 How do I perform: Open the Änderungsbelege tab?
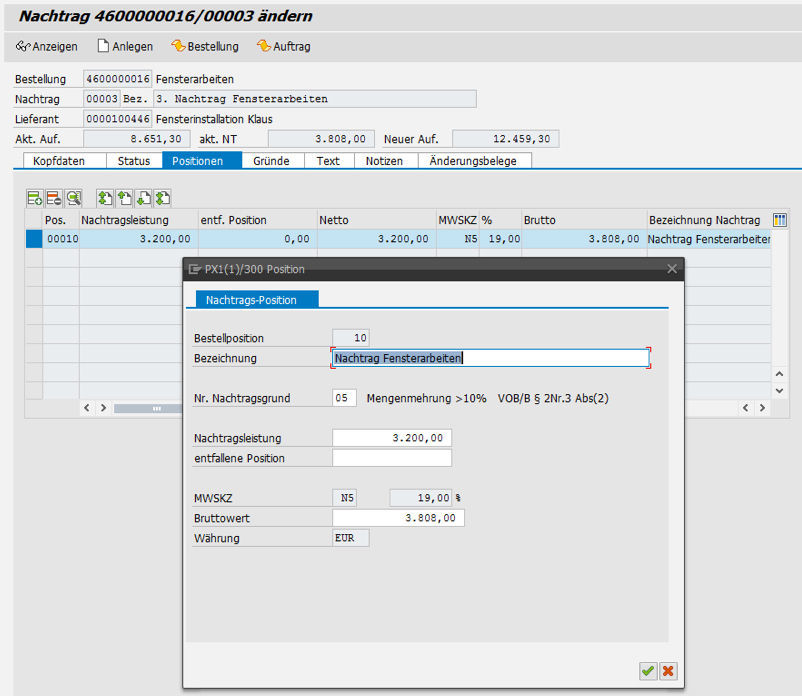[475, 161]
